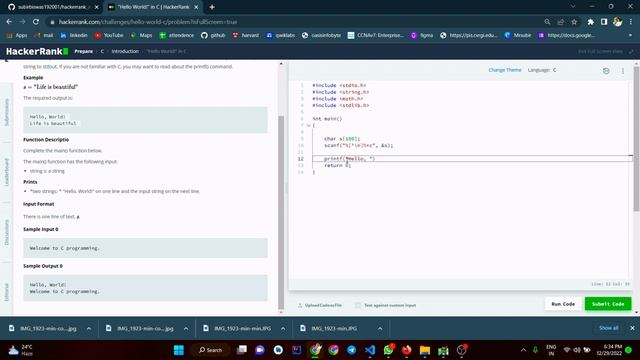Viewport: 640px width, 360px height.
Task: Close the downloads bar
Action: pos(632,328)
